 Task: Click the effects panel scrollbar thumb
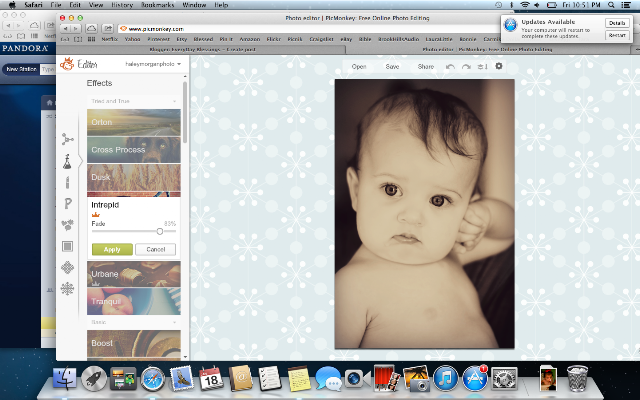(x=185, y=112)
